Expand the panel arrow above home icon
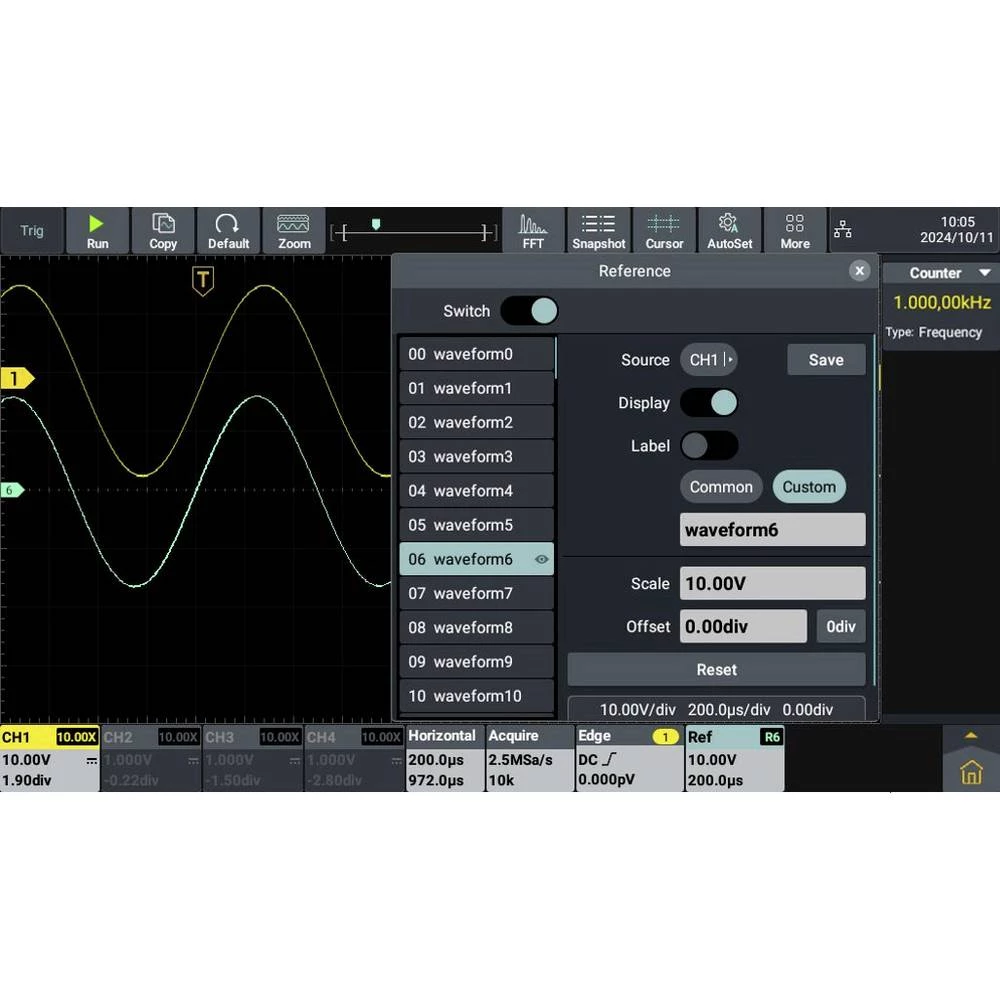Viewport: 1000px width, 1000px height. (x=971, y=735)
